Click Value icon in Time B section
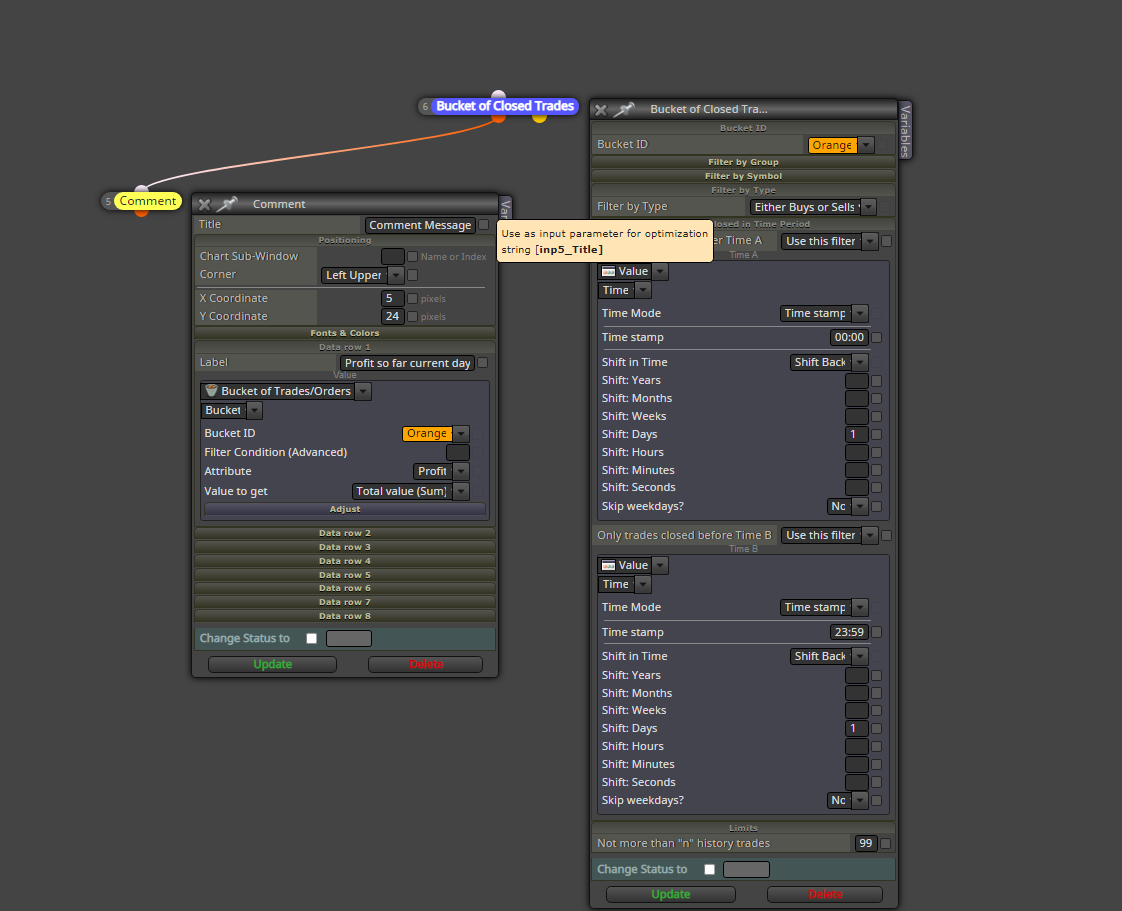The width and height of the screenshot is (1122, 911). [x=609, y=565]
